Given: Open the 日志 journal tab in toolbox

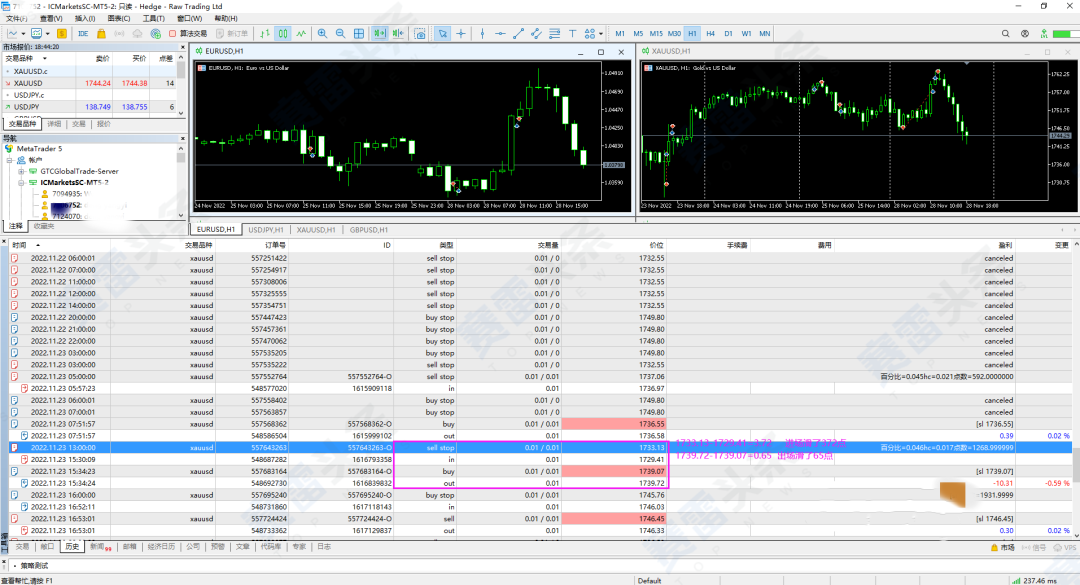Looking at the screenshot, I should point(324,546).
